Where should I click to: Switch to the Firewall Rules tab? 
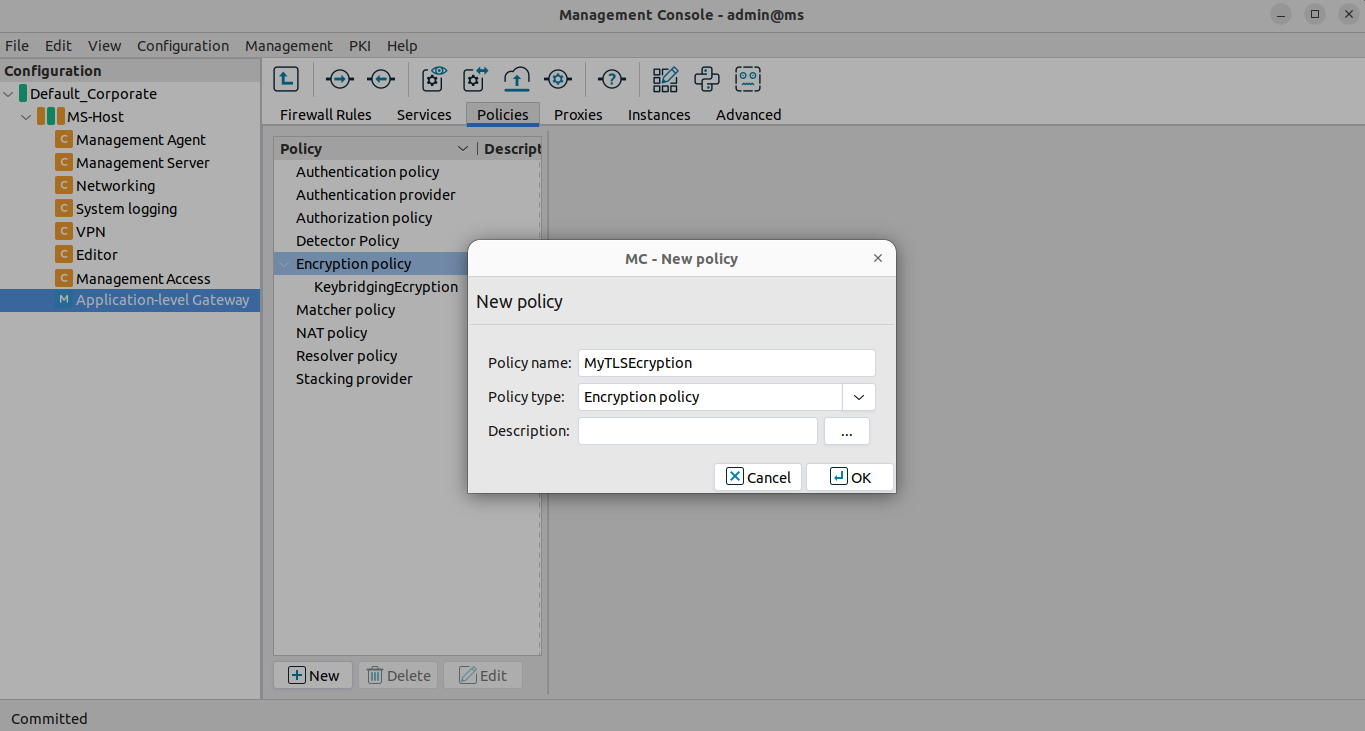(x=325, y=114)
